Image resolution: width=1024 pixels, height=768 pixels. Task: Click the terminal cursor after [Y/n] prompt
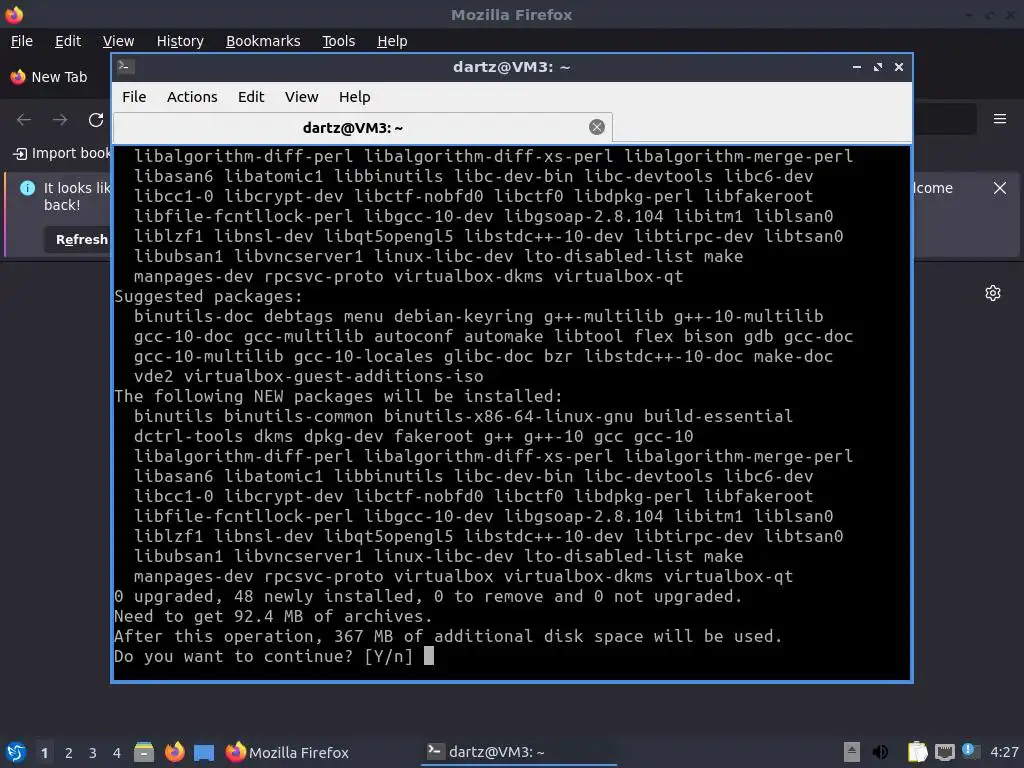click(428, 656)
